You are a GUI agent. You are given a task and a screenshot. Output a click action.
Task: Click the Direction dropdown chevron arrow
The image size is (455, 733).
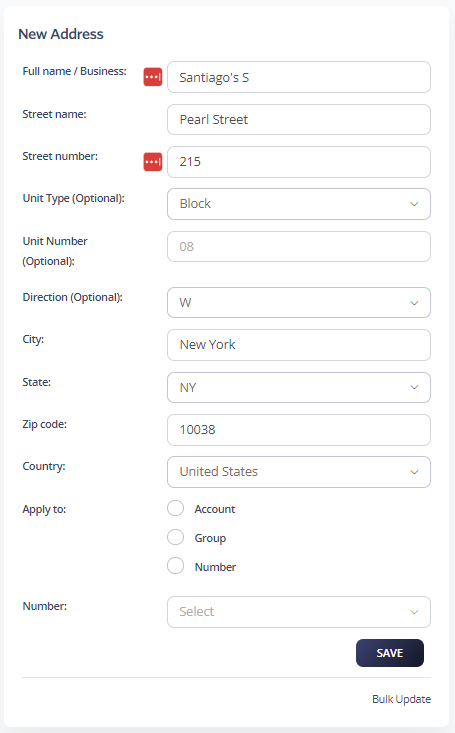pyautogui.click(x=414, y=303)
